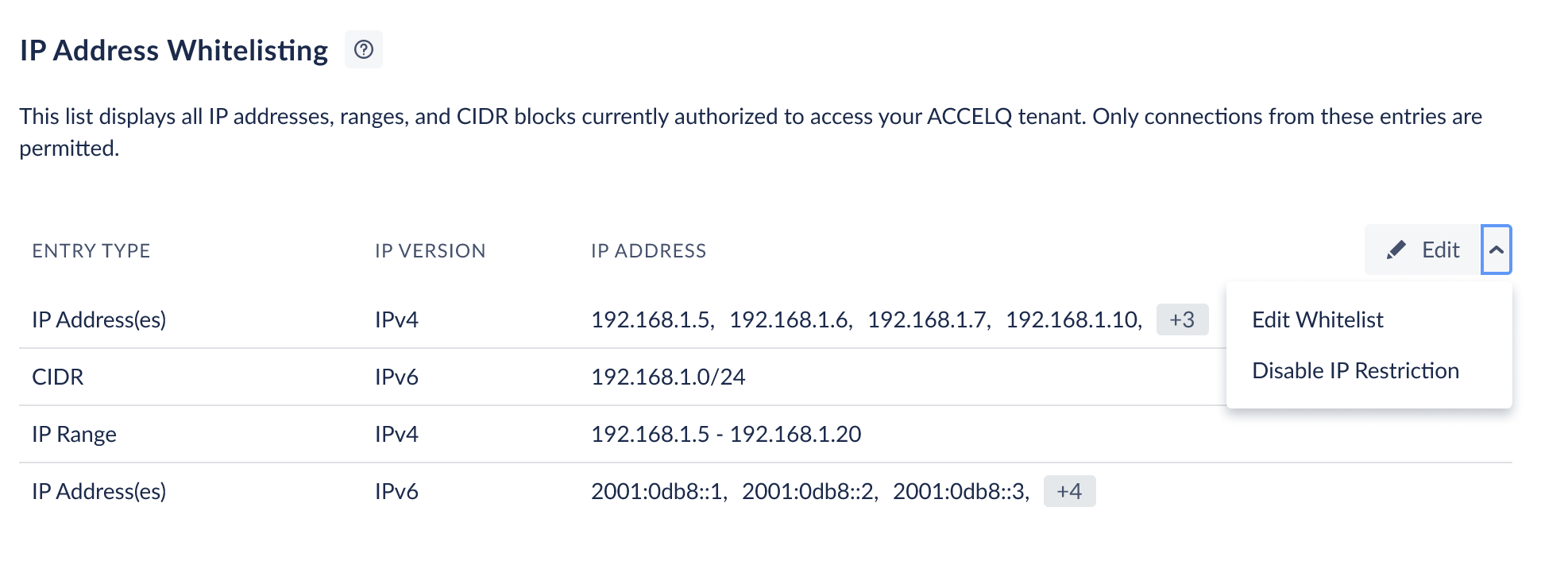Click the pencil icon in Edit
Image resolution: width=1568 pixels, height=569 pixels.
coord(1396,250)
